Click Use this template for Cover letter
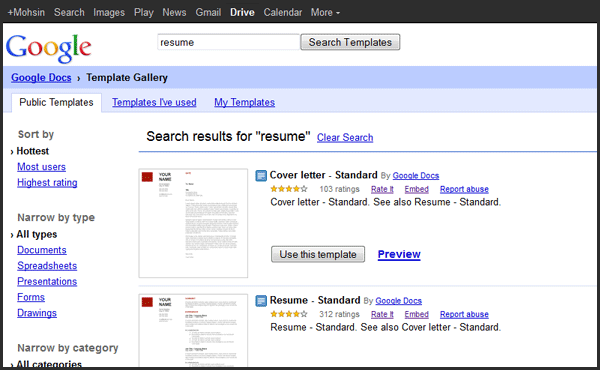Screen dimensions: 600x370 pos(318,254)
